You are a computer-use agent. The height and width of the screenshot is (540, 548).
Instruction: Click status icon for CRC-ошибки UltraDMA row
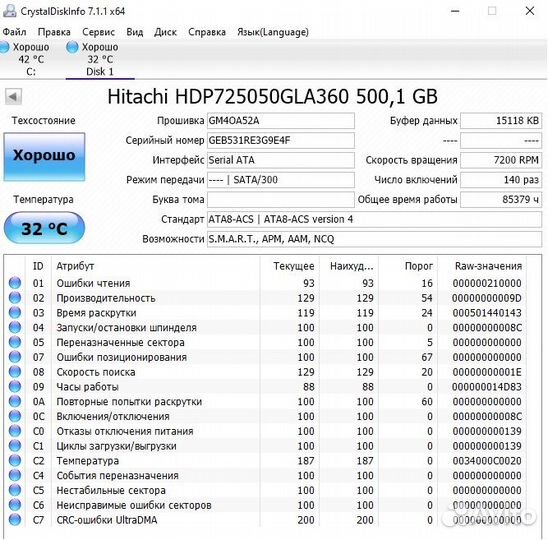click(x=15, y=519)
